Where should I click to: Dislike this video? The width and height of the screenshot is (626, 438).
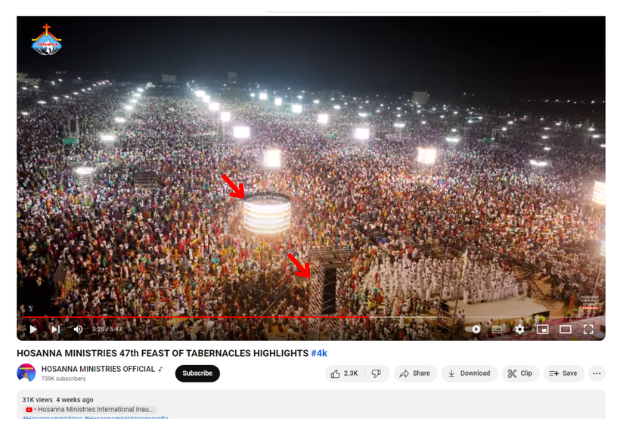[x=376, y=373]
